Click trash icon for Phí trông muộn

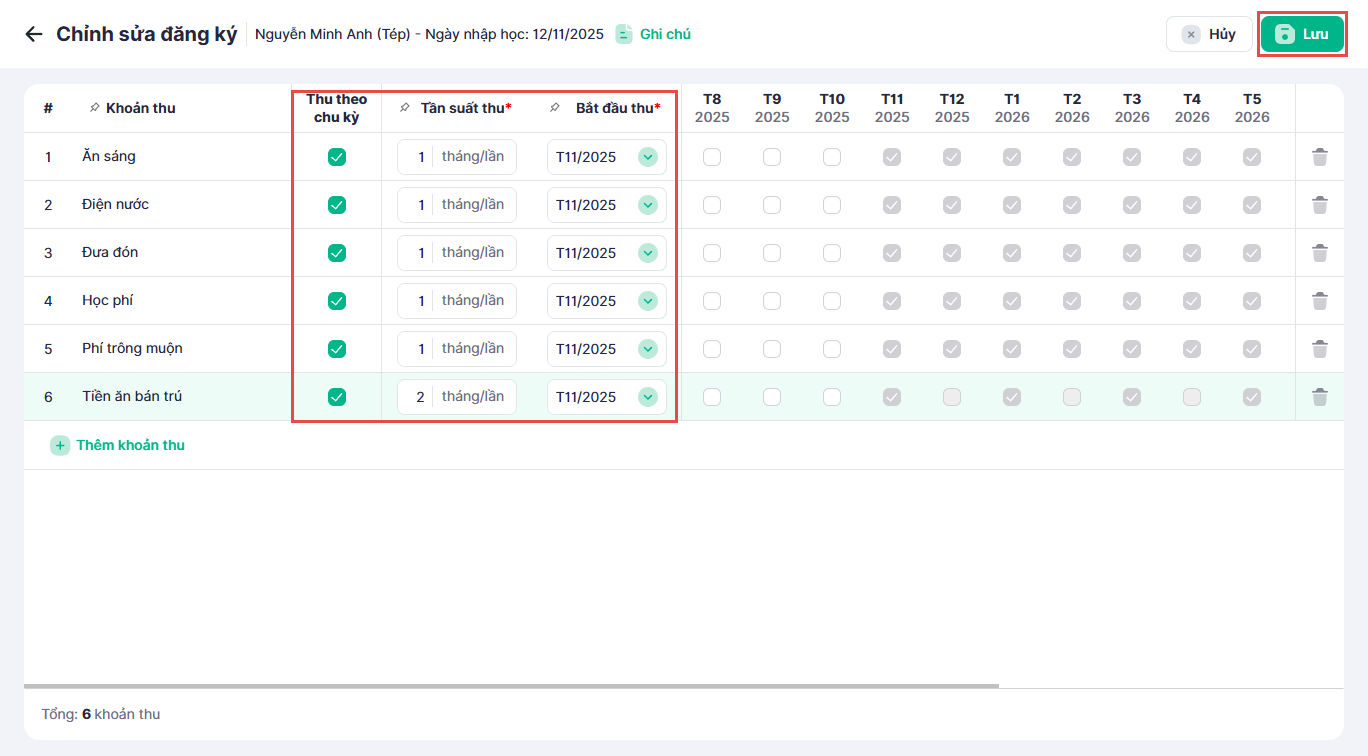point(1320,349)
